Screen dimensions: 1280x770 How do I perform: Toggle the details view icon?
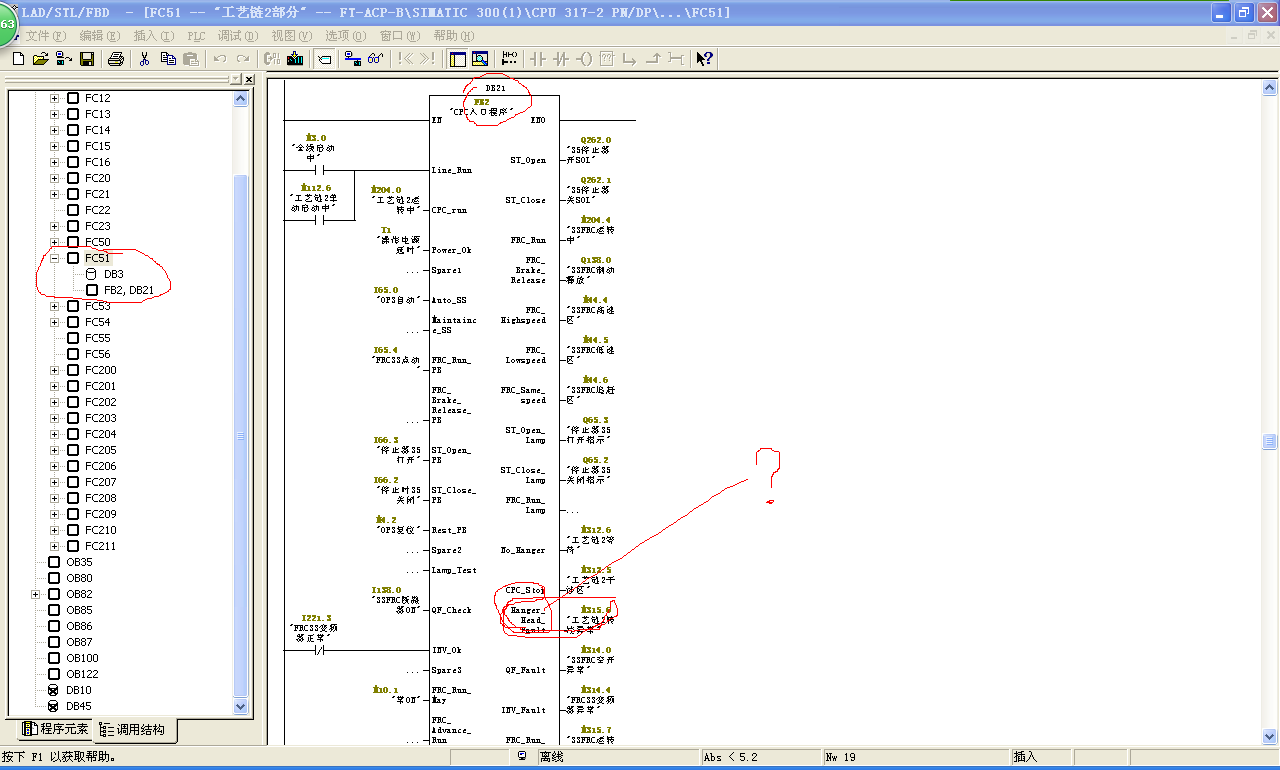(480, 59)
